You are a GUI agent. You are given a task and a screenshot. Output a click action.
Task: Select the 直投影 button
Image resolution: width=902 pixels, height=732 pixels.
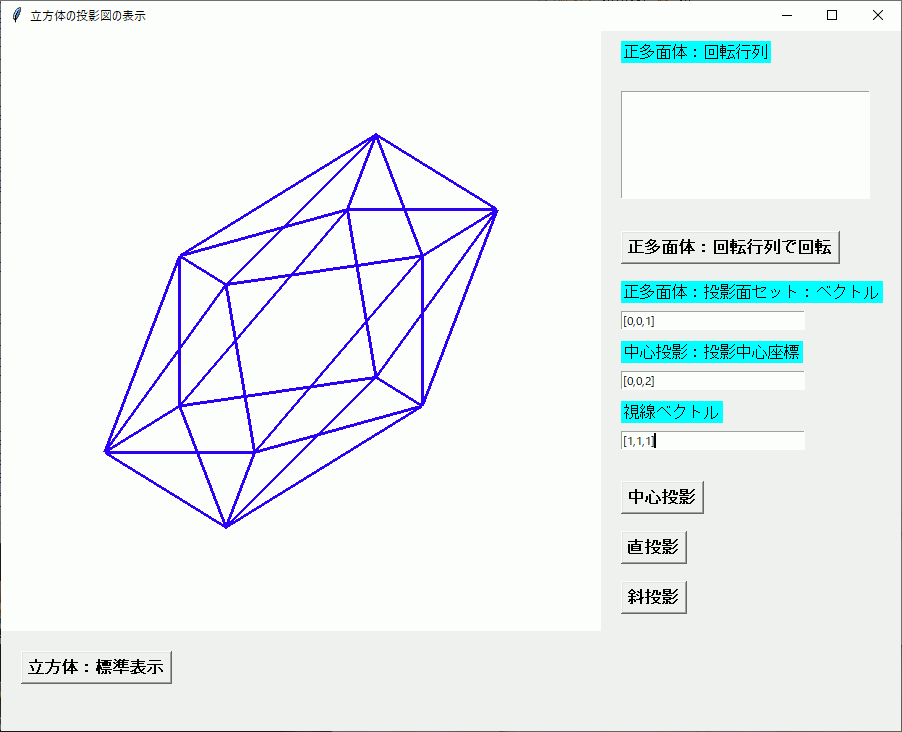(x=653, y=547)
